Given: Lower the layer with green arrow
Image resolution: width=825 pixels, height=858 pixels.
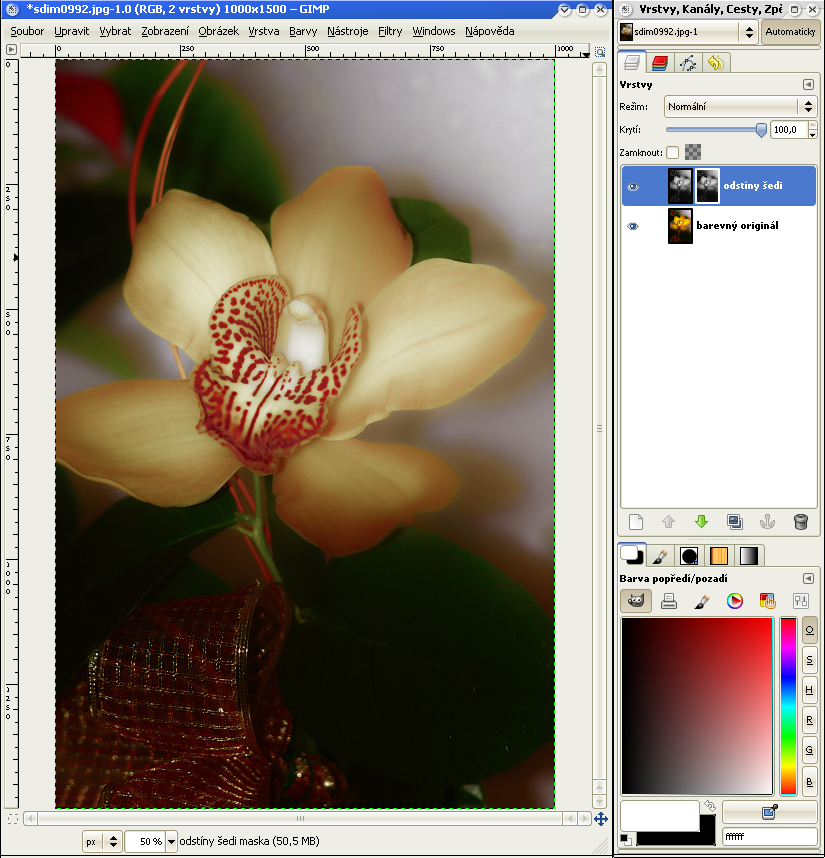Looking at the screenshot, I should [701, 521].
